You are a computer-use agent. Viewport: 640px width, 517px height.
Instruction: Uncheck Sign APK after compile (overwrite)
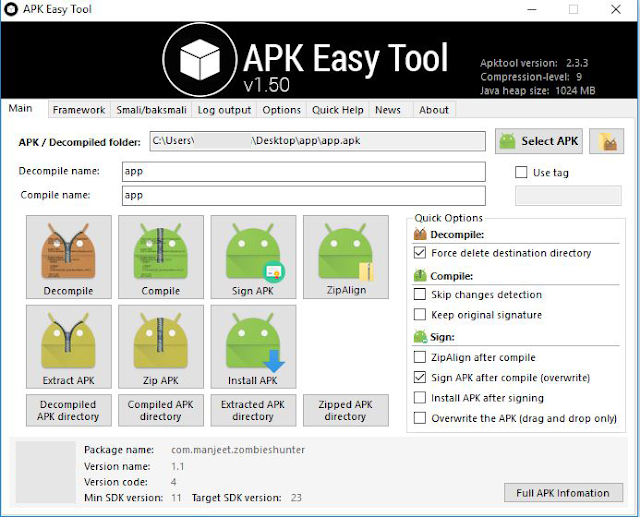[420, 377]
